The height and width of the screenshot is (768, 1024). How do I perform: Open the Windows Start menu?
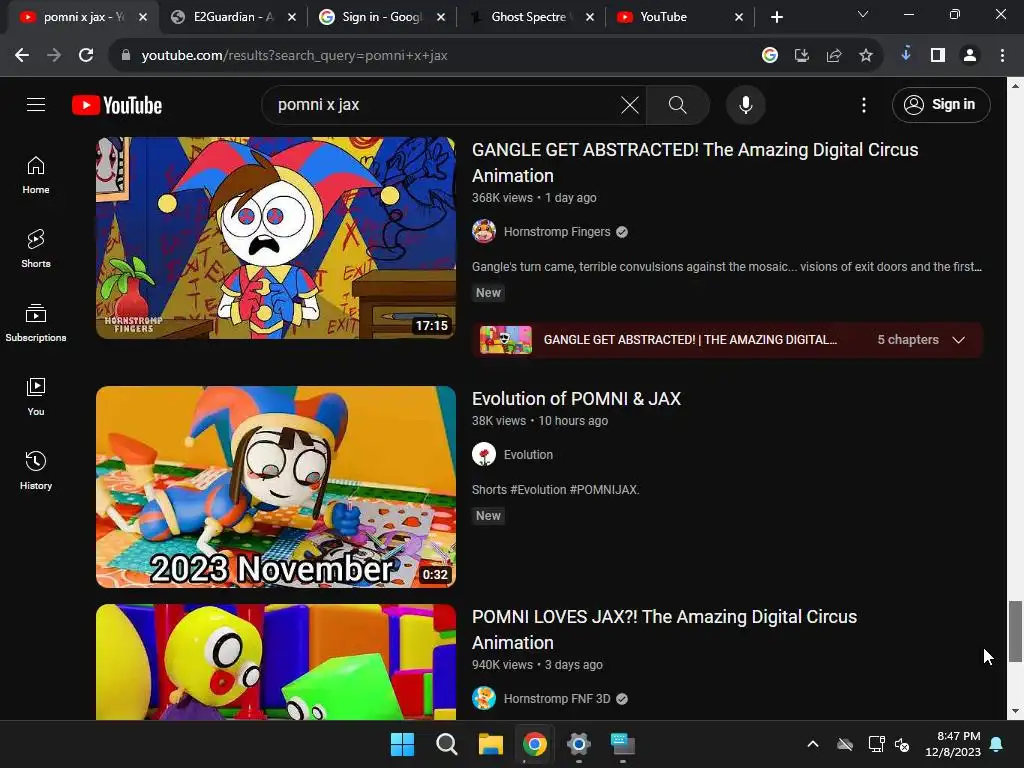[402, 744]
